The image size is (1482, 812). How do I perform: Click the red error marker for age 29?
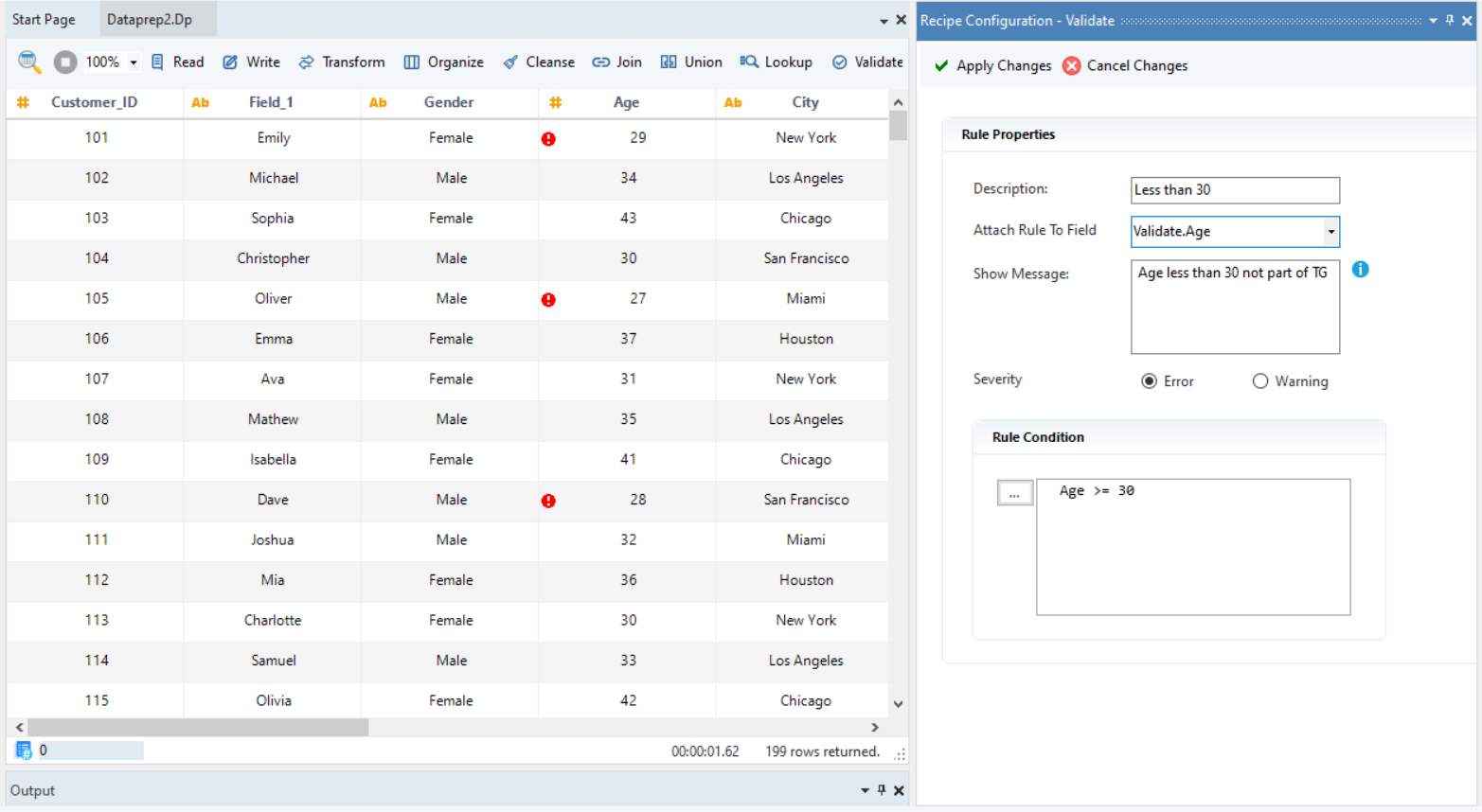pyautogui.click(x=548, y=139)
